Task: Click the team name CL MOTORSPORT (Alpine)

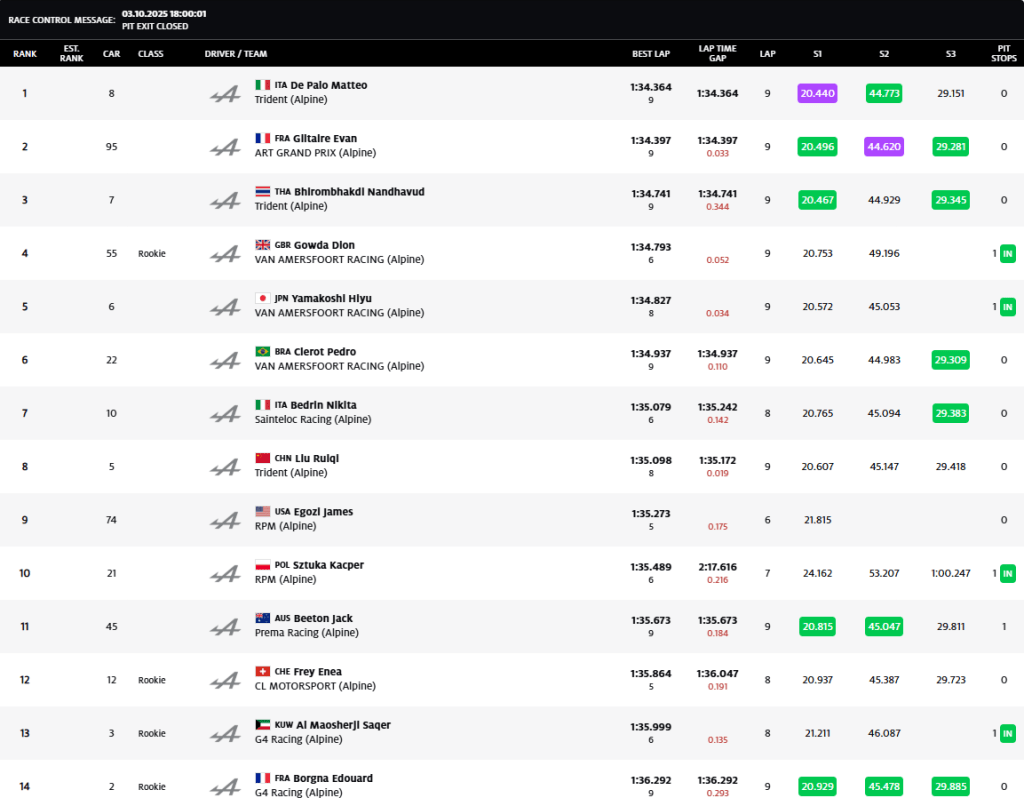Action: point(315,686)
